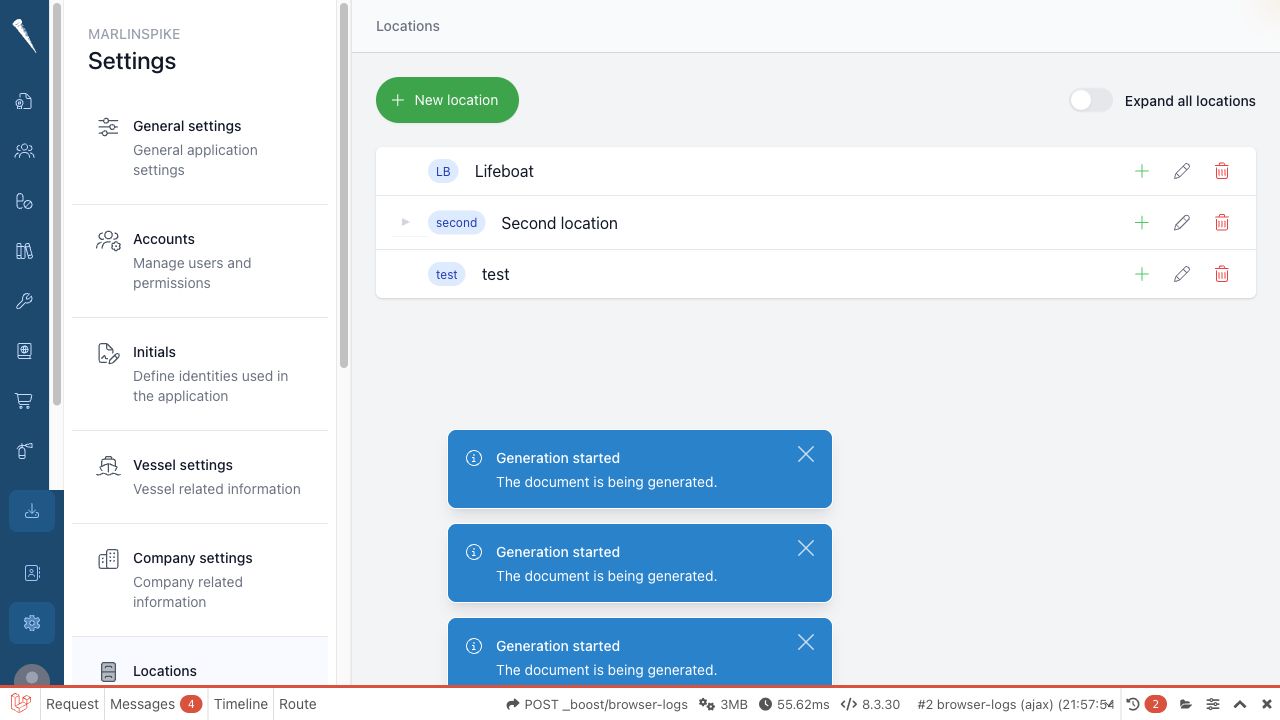Collapse the debug bar with chevron up
Screen dimensions: 1280x720
(x=1240, y=704)
